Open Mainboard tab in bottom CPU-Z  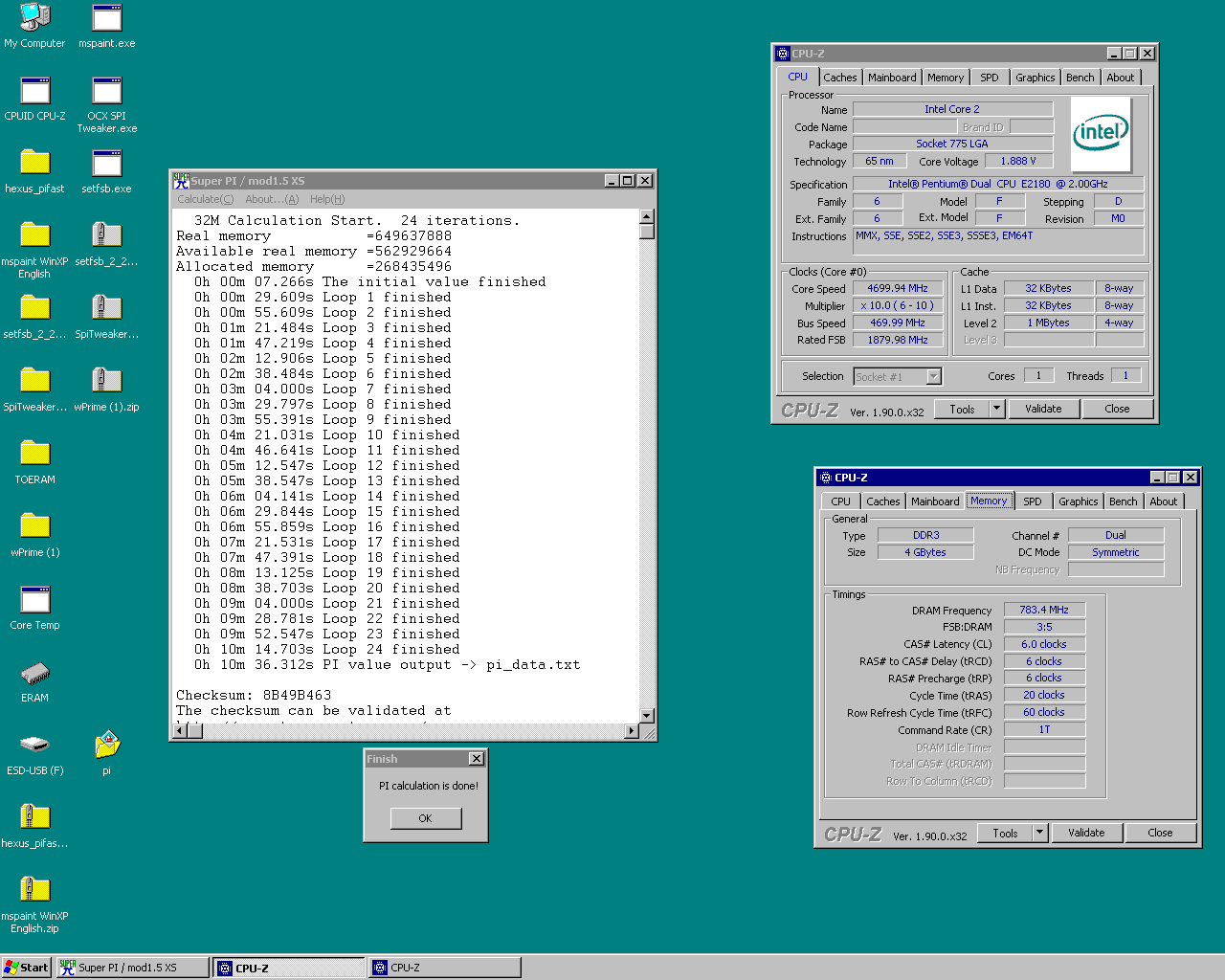[x=935, y=501]
